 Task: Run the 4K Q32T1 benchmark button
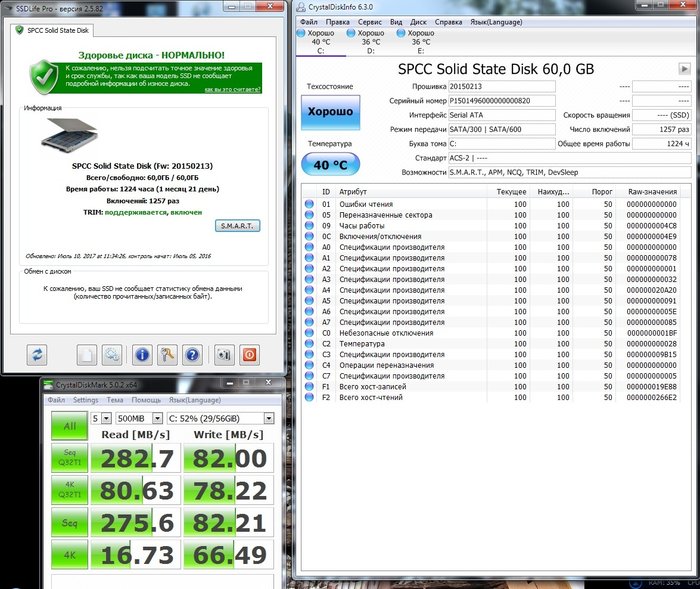tap(70, 490)
